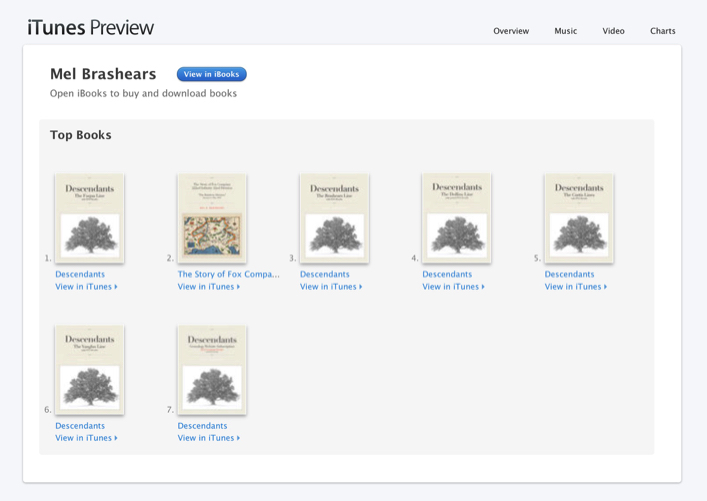Open book cover ranked number 4
The image size is (707, 501).
click(x=456, y=218)
